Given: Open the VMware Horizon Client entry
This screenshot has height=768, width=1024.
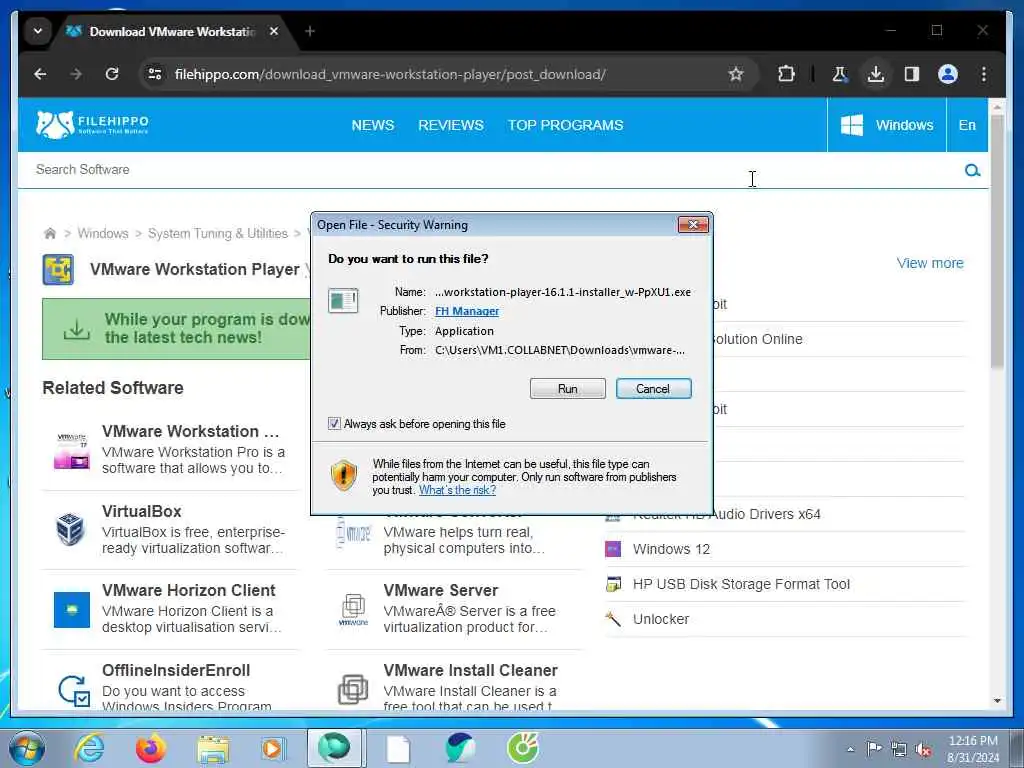Looking at the screenshot, I should (x=189, y=590).
